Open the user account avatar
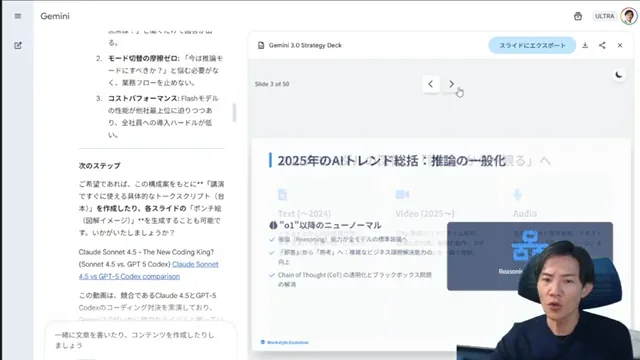 pyautogui.click(x=629, y=16)
